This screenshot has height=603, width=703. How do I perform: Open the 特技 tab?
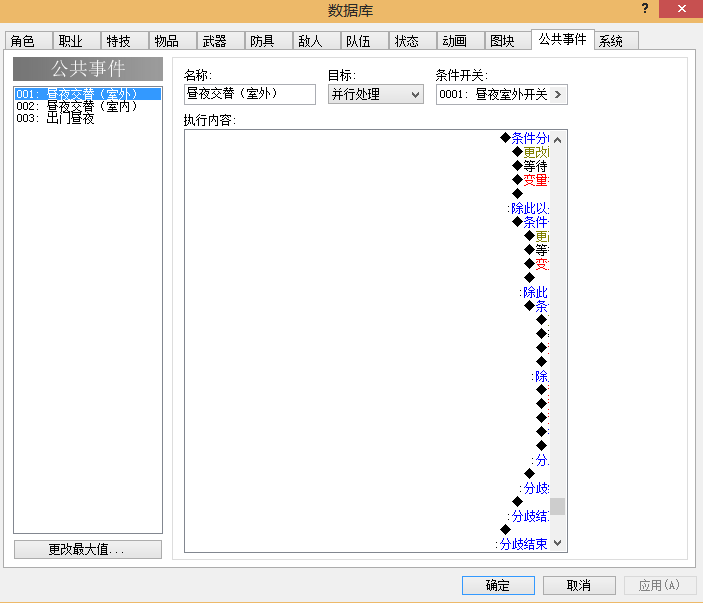click(125, 41)
